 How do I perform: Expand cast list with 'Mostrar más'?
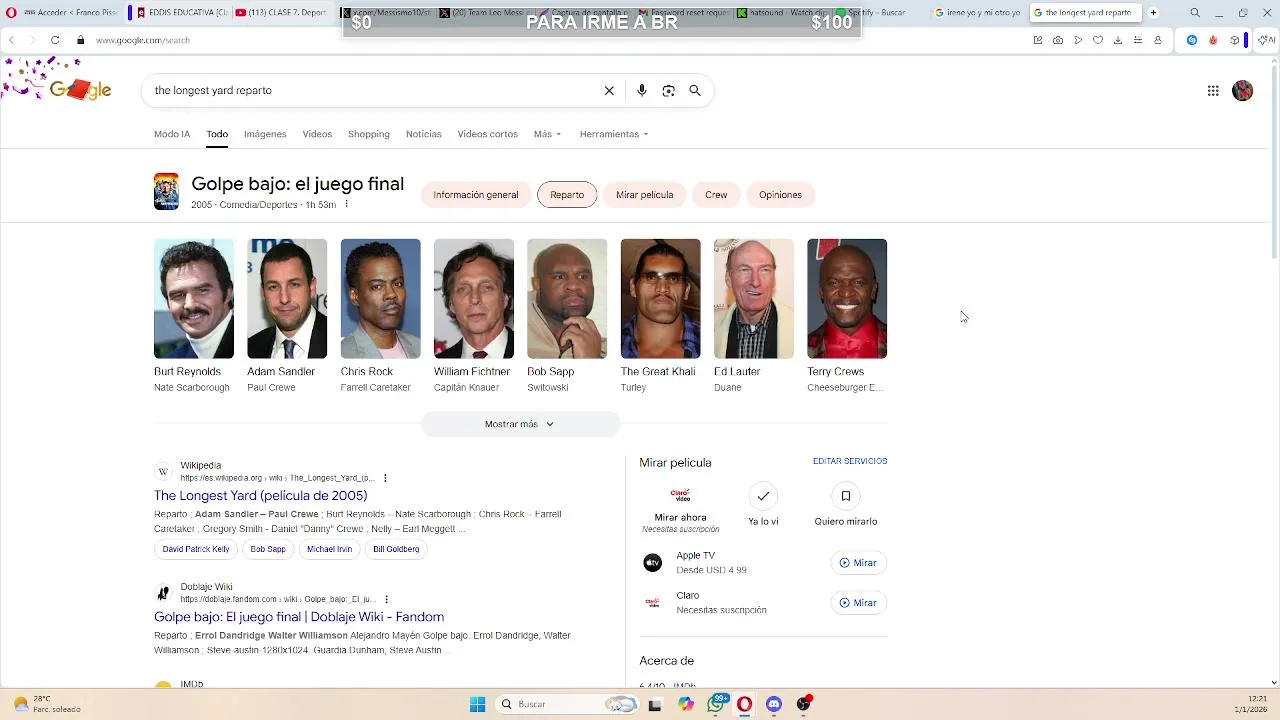coord(520,424)
